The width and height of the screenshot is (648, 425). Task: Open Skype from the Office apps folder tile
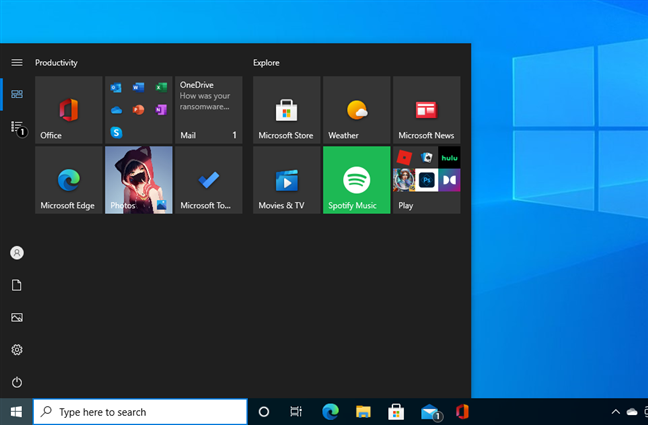click(116, 132)
